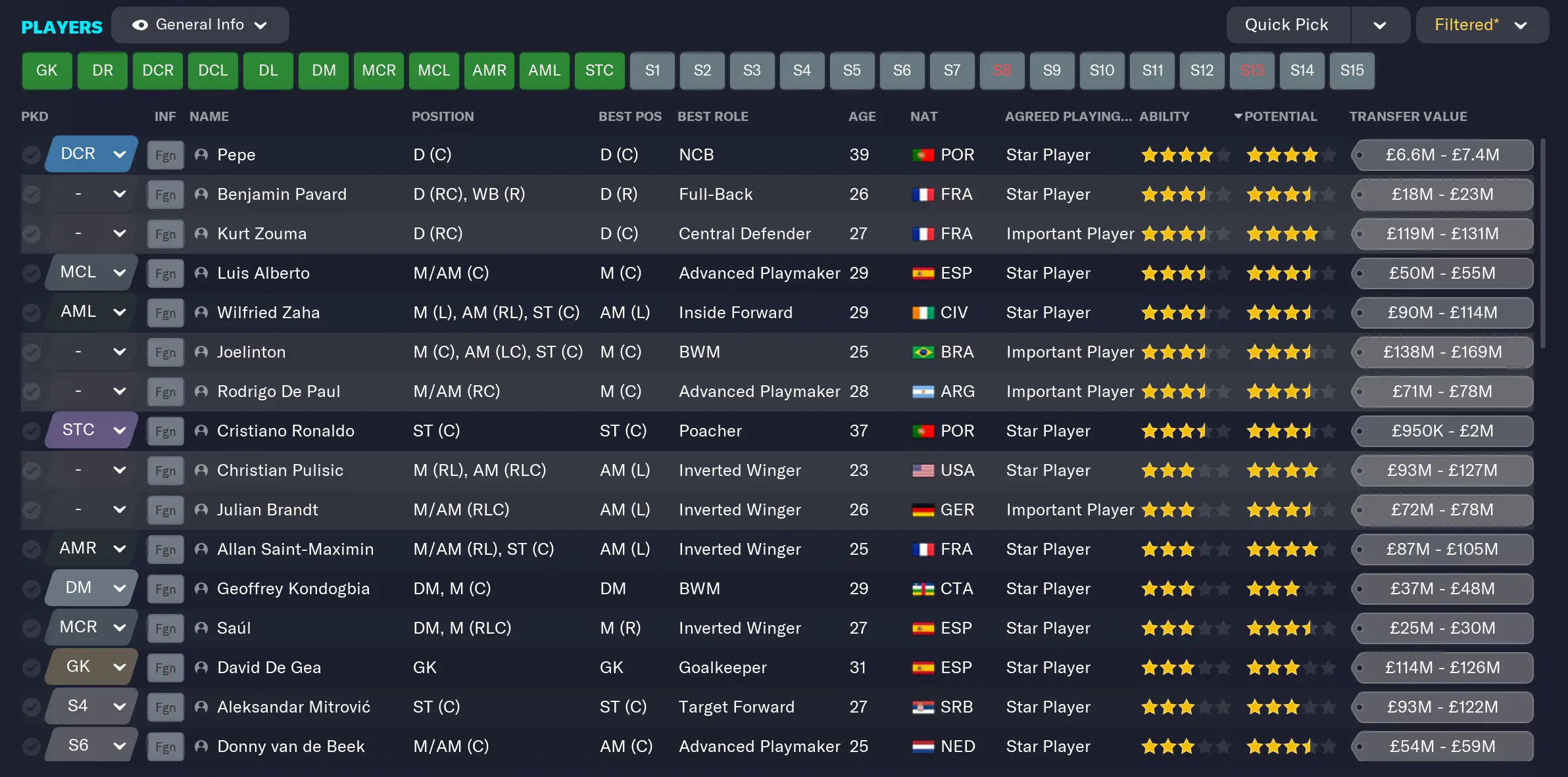Click the Fgn info icon beside Pepe
This screenshot has width=1568, height=777.
point(165,155)
